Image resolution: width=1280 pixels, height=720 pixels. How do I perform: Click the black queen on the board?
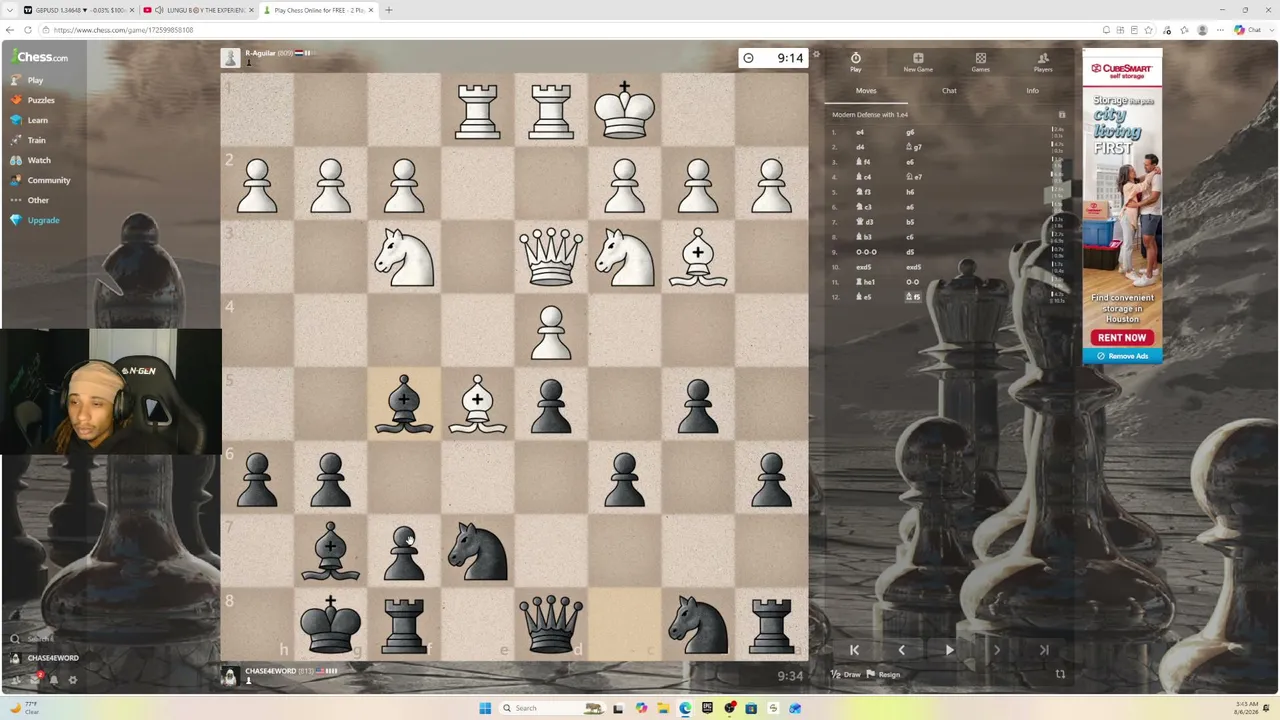click(551, 624)
